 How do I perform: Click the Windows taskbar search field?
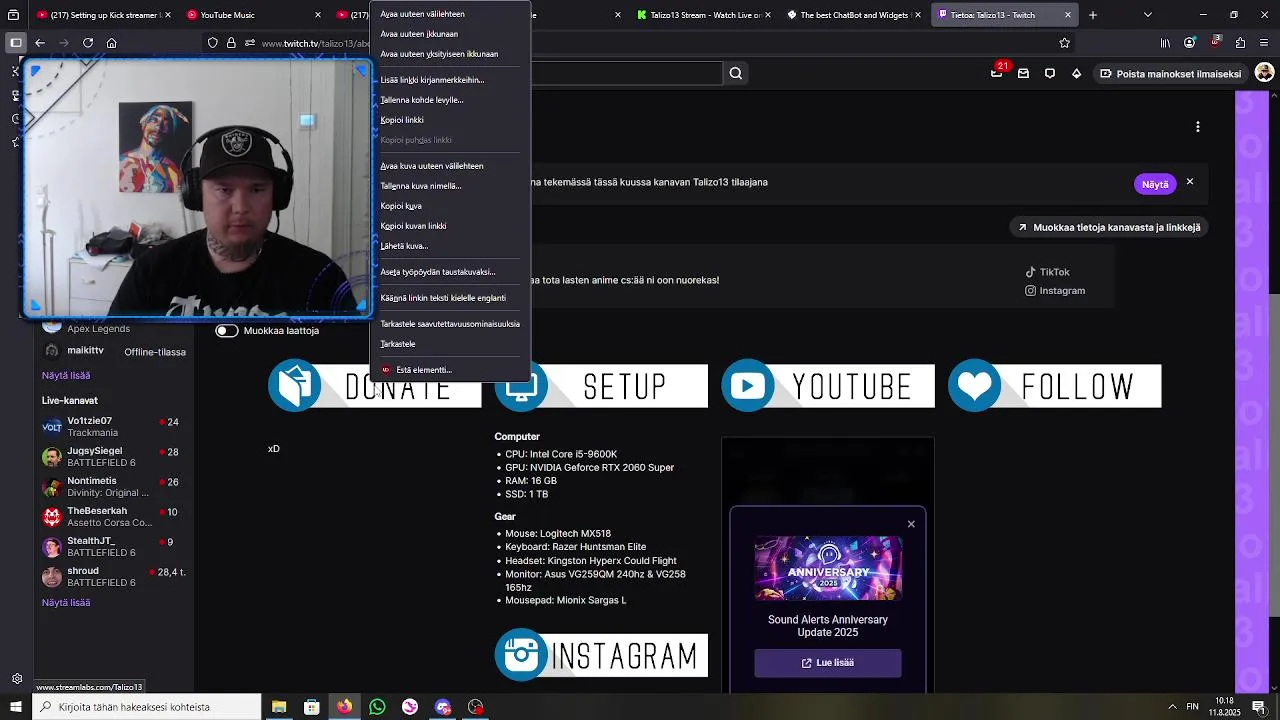[145, 707]
